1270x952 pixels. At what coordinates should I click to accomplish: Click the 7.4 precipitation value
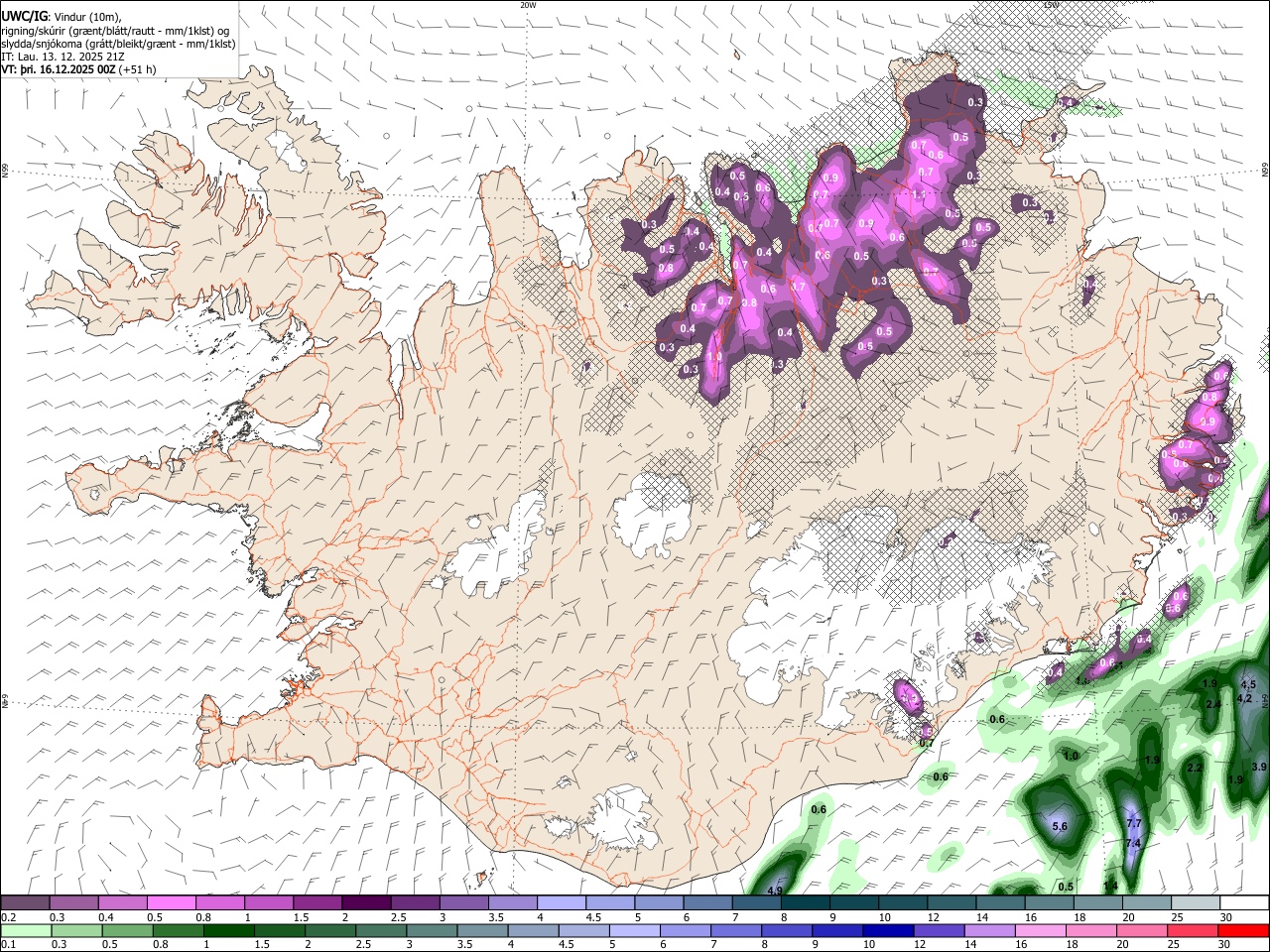coord(1133,844)
